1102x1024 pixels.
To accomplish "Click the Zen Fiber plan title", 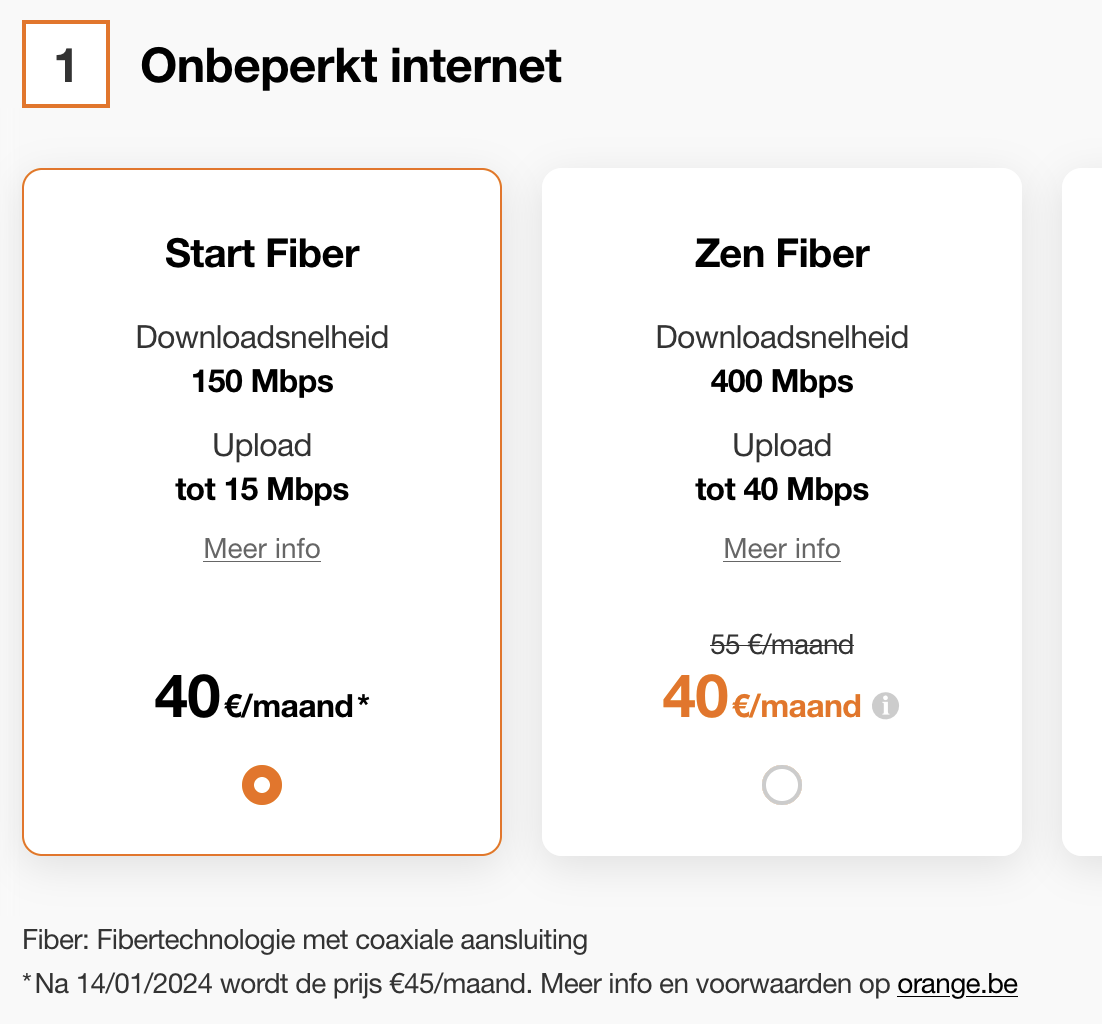I will pos(782,254).
